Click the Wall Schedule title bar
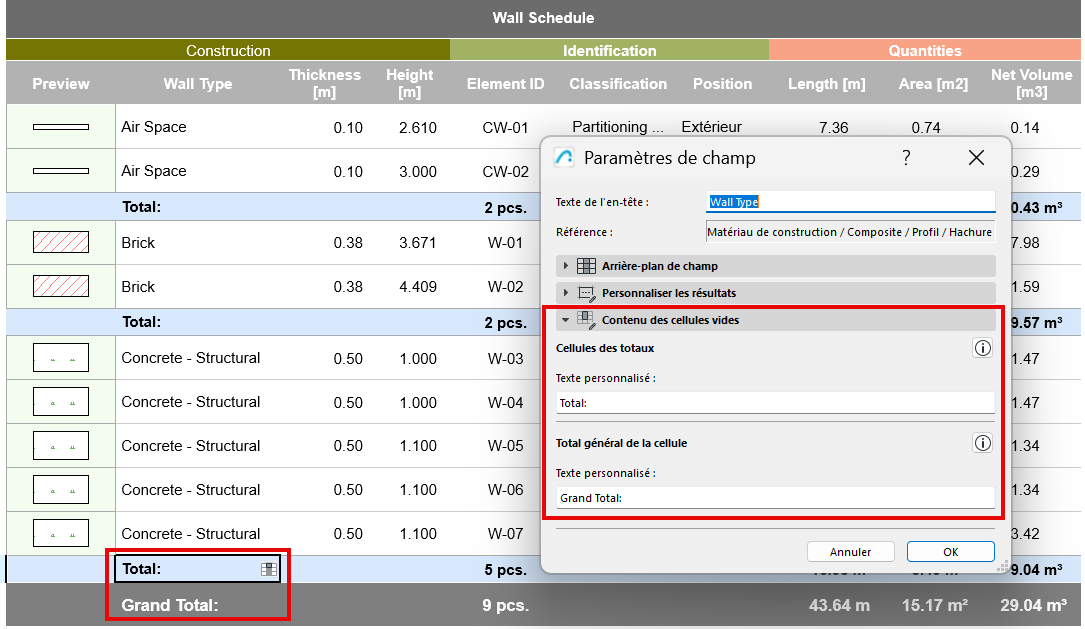The image size is (1085, 629). (543, 18)
